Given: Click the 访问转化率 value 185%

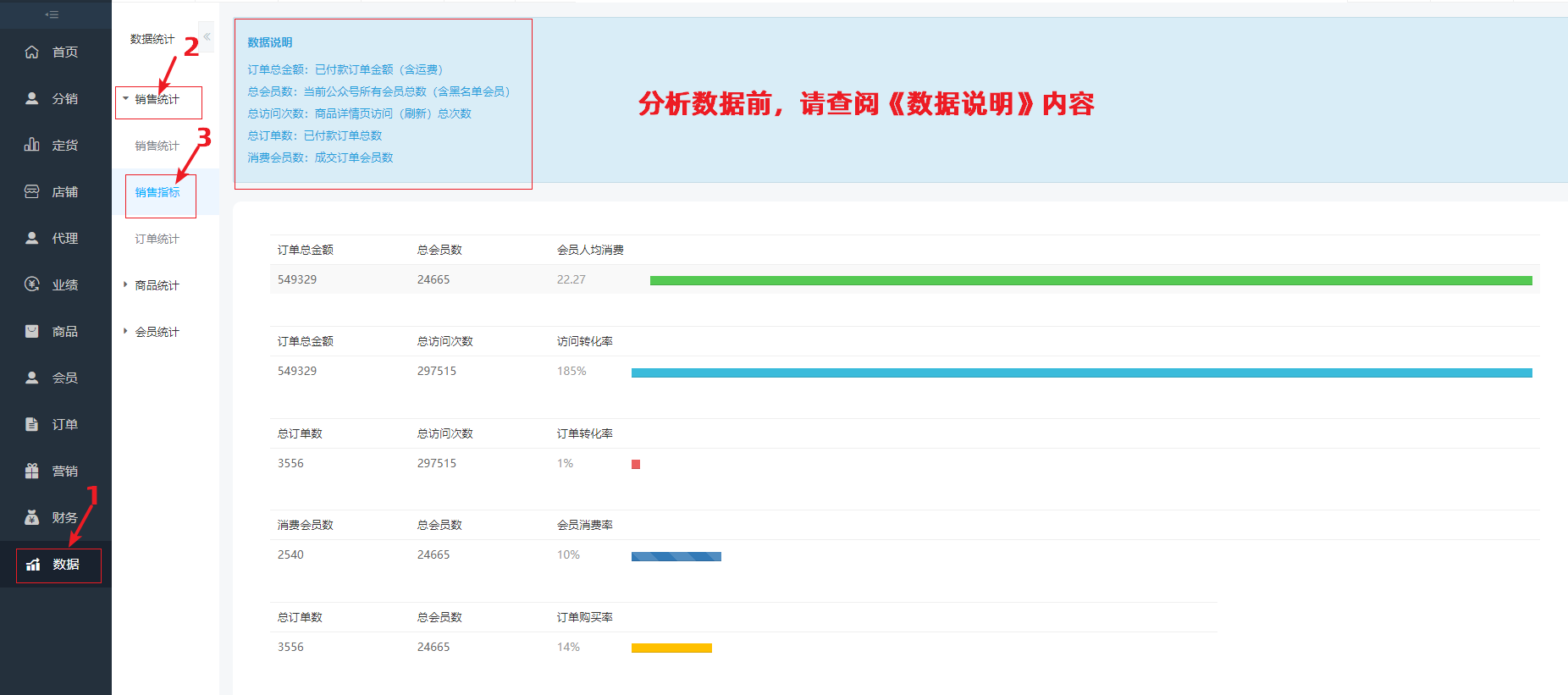Looking at the screenshot, I should pos(571,371).
